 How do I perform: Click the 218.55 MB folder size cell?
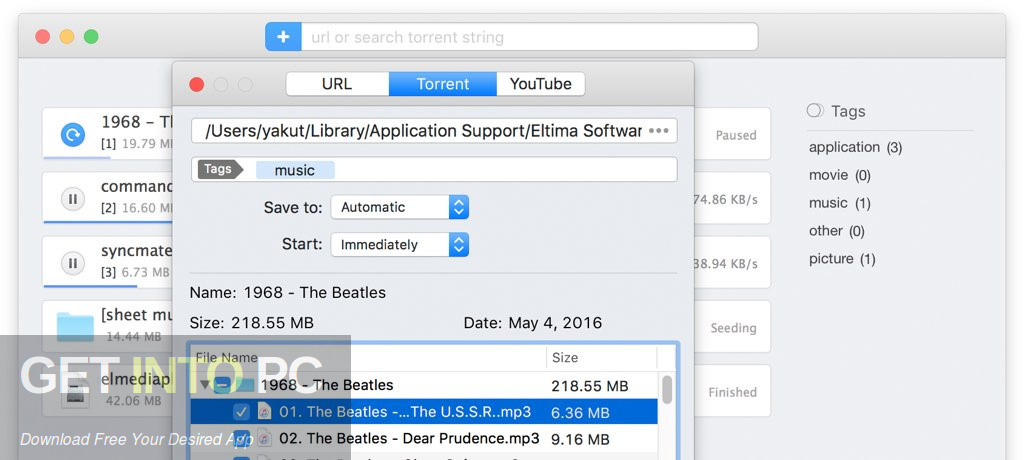[x=590, y=386]
